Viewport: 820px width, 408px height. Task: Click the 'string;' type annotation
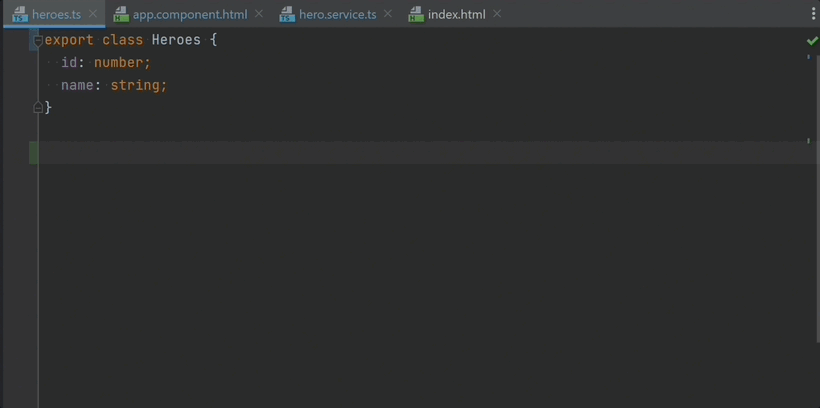point(139,85)
